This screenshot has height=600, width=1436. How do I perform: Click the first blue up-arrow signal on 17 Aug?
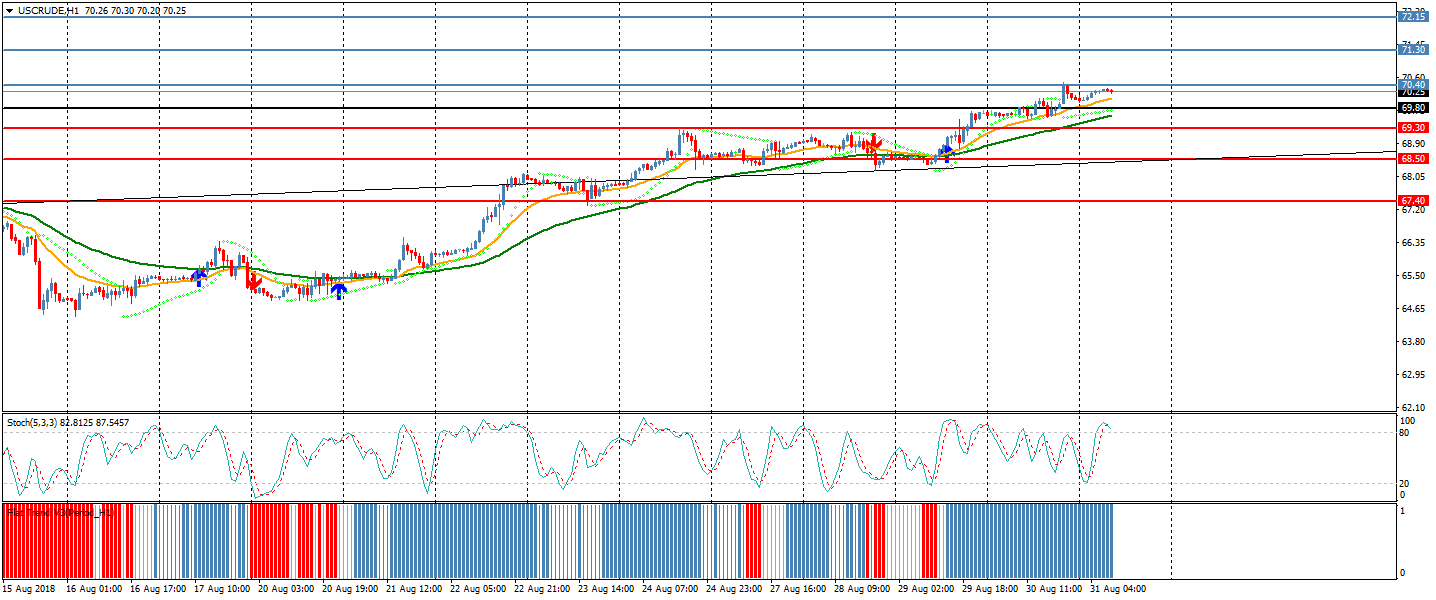[x=199, y=277]
